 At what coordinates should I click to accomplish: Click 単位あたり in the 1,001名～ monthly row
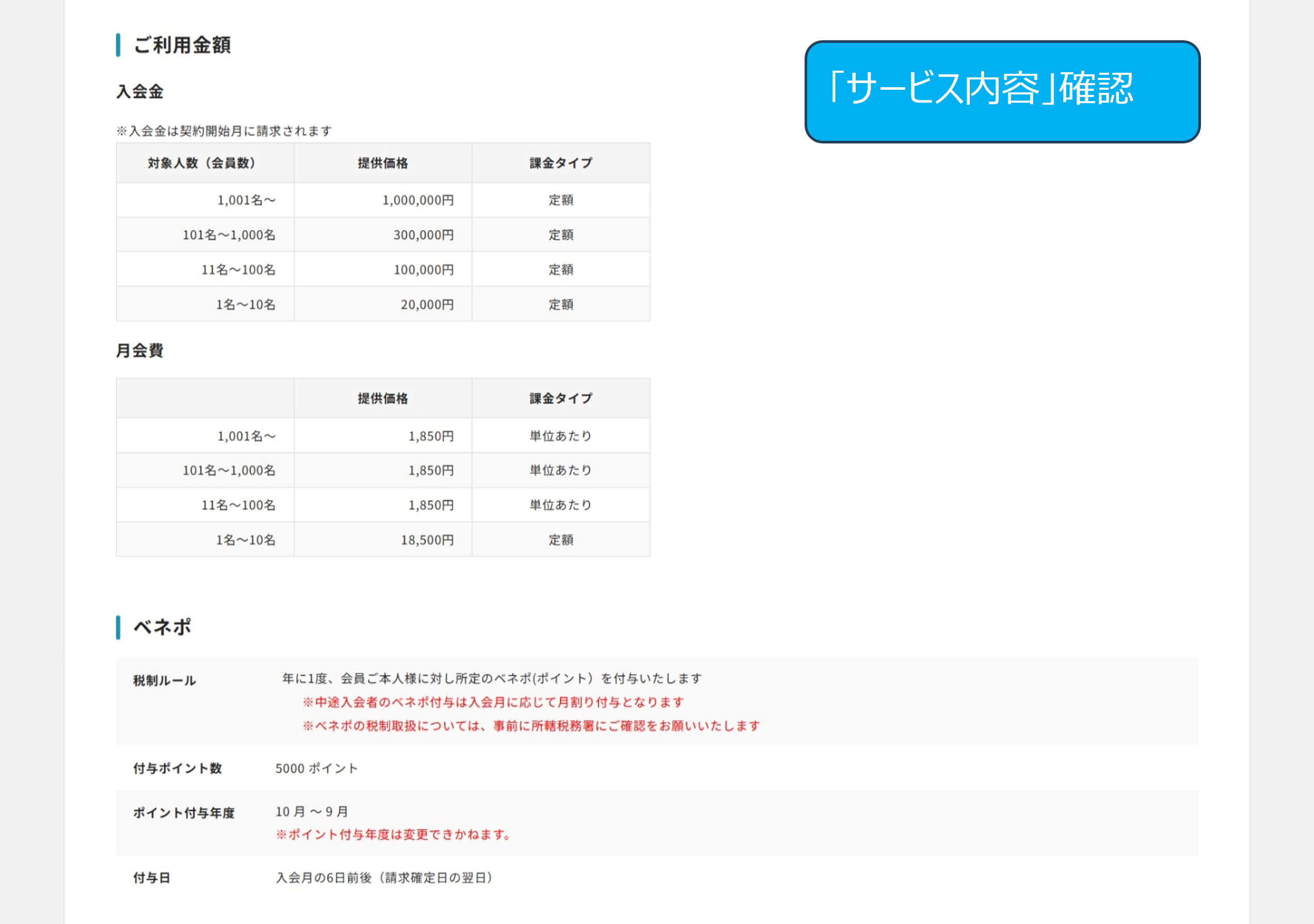click(560, 436)
